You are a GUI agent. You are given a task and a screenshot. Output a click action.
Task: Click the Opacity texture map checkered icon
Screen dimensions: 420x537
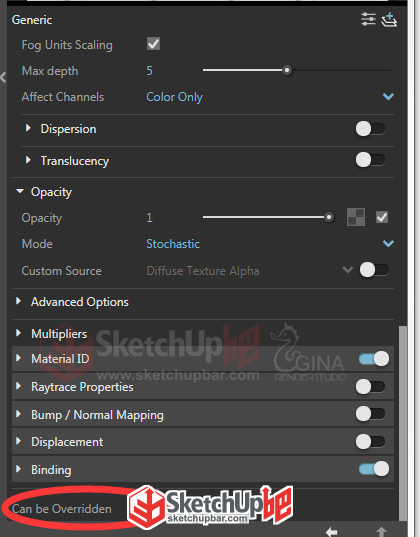(356, 217)
